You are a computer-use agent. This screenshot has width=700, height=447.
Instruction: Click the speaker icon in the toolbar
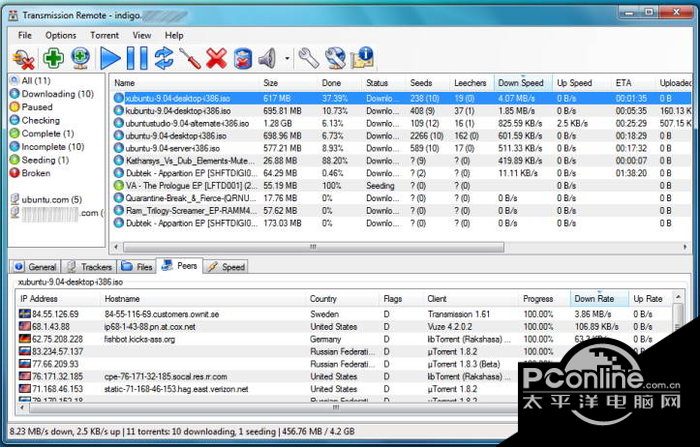[268, 58]
